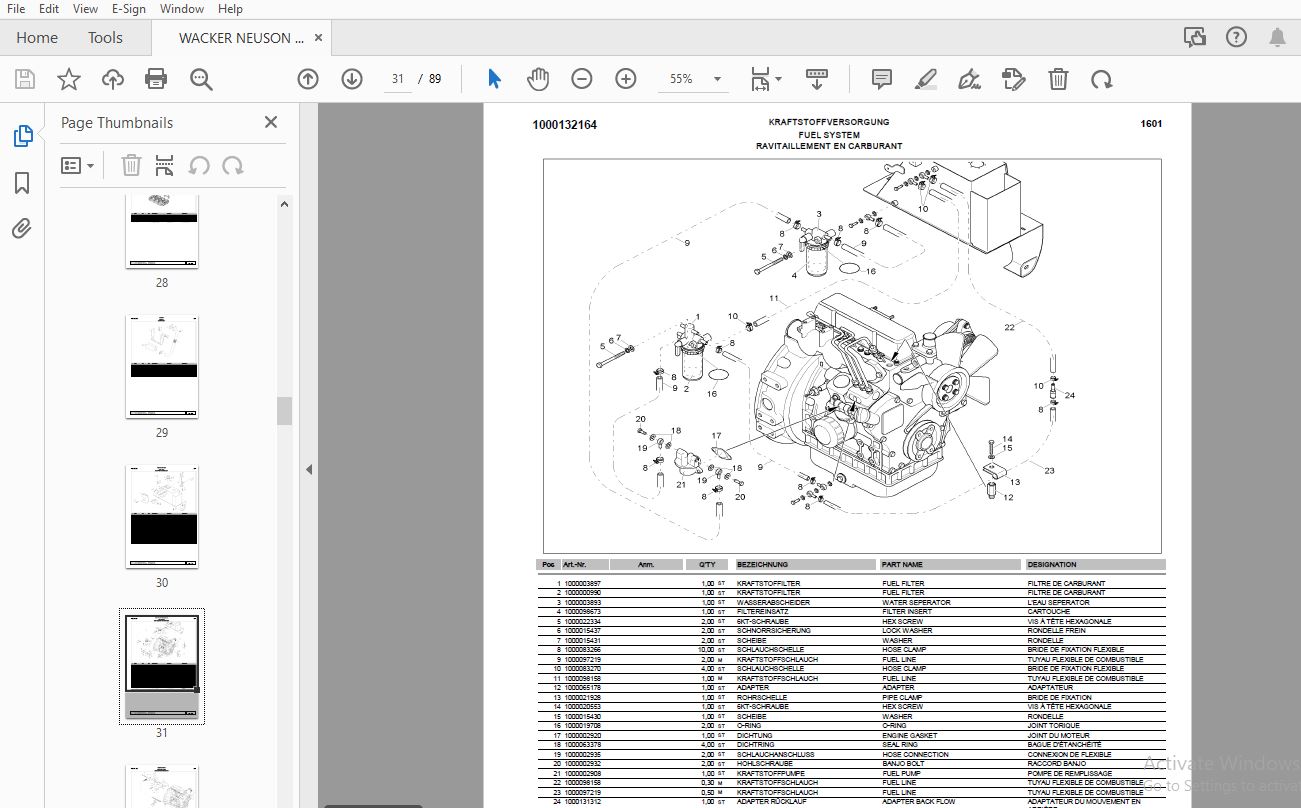Open the Edit menu
This screenshot has width=1301, height=808.
48,9
